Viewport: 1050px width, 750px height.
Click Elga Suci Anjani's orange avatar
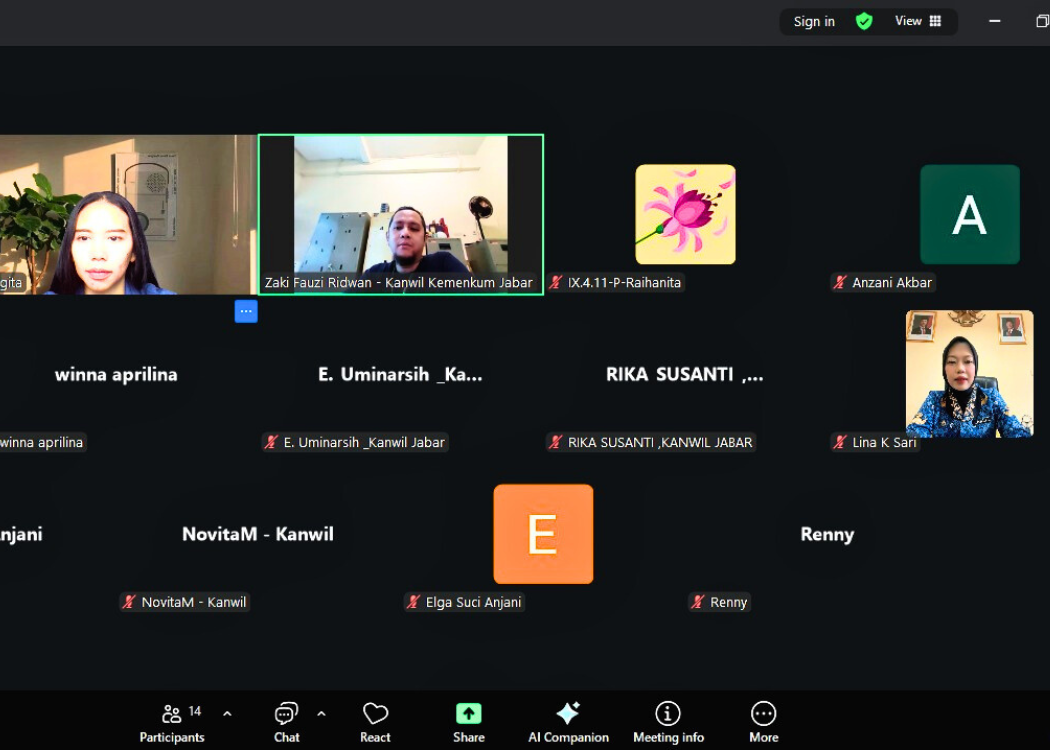click(x=543, y=534)
